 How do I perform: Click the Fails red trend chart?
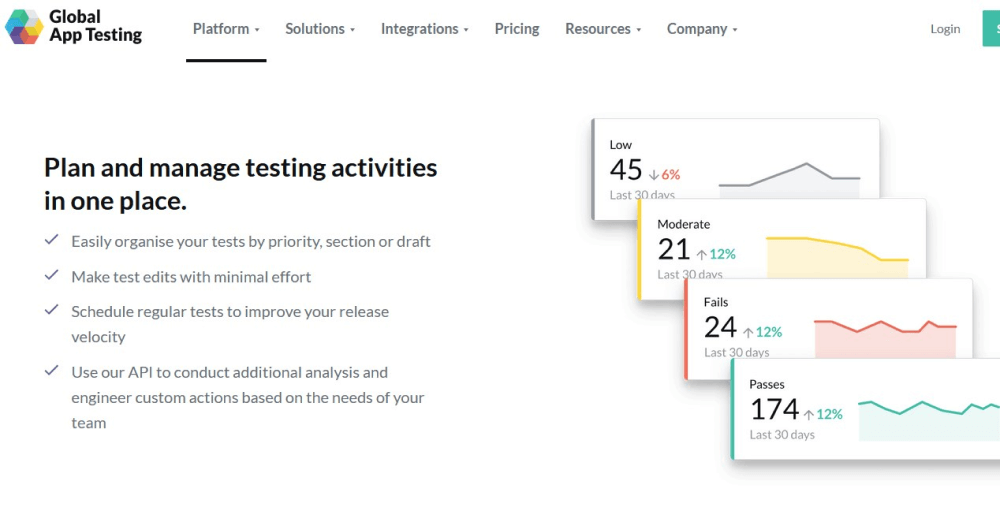click(885, 337)
